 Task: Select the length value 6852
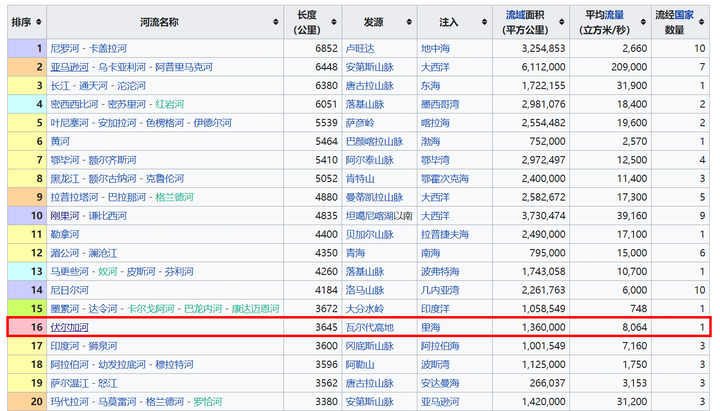coord(326,48)
